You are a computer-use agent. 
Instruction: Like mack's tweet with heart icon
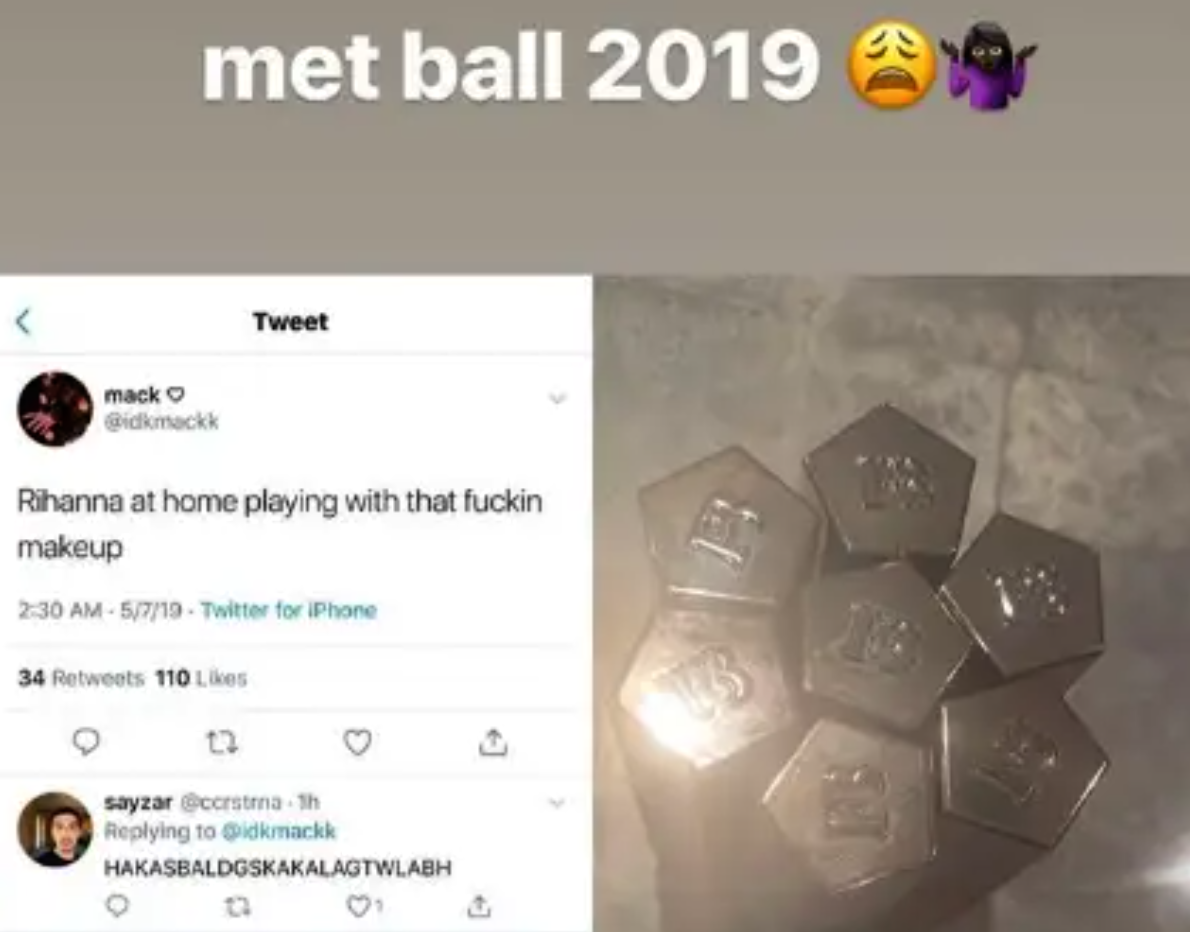(357, 742)
